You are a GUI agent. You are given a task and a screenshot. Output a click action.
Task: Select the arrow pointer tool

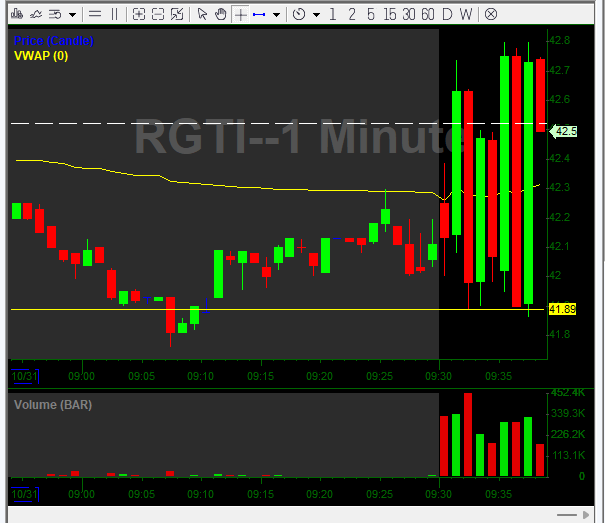pos(202,15)
